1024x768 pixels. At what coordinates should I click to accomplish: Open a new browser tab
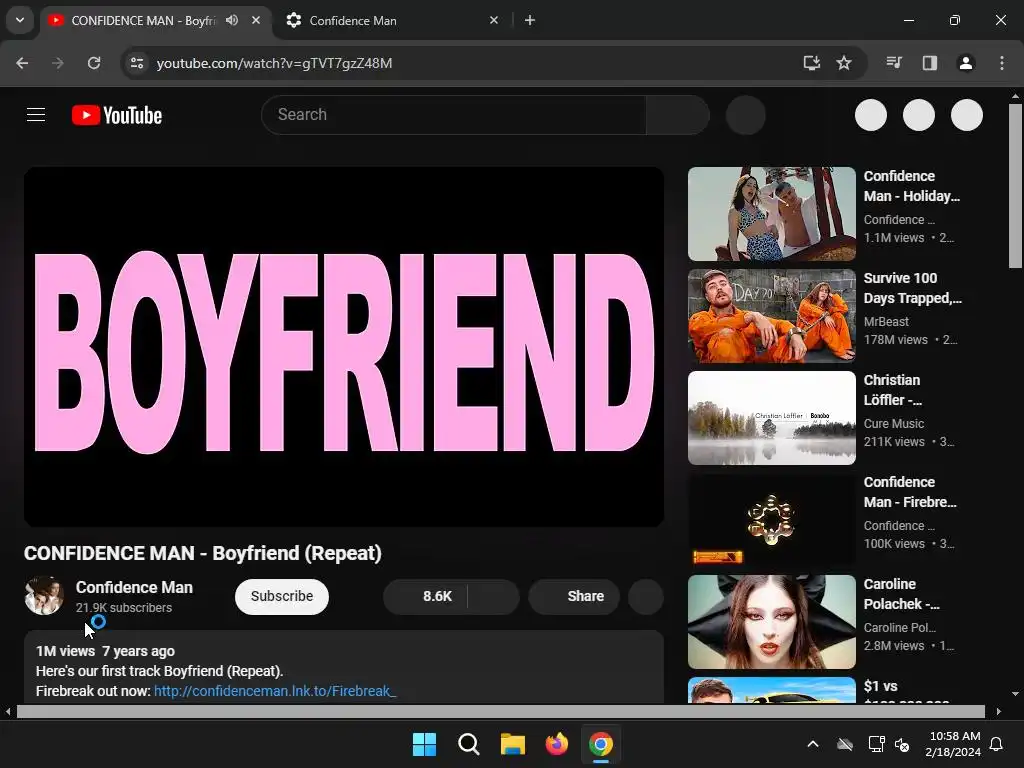click(530, 20)
